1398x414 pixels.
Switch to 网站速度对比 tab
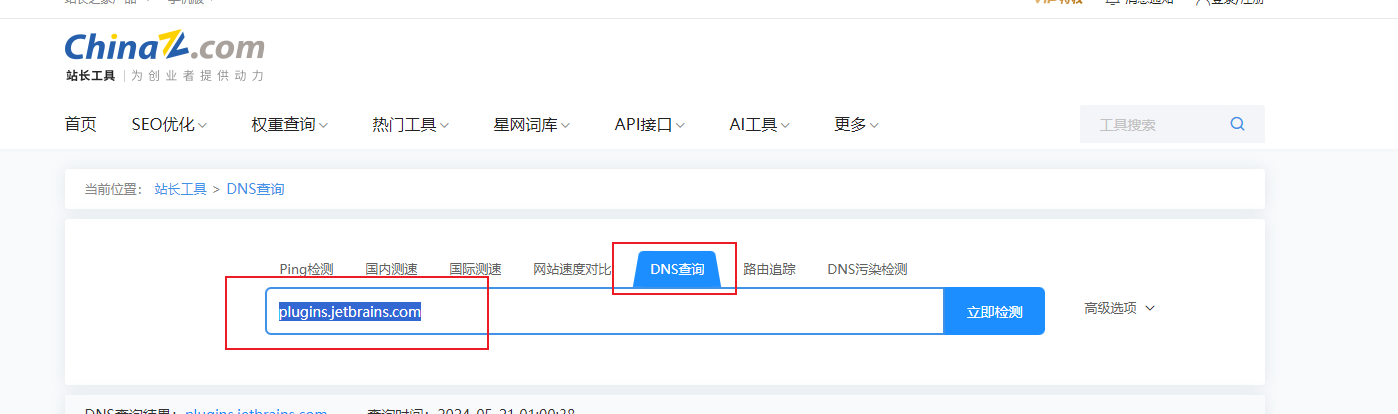click(572, 269)
